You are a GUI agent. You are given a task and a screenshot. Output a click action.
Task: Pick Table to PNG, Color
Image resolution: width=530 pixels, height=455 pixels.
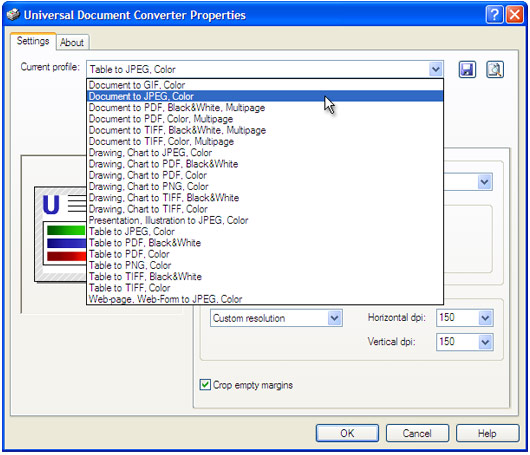265,265
